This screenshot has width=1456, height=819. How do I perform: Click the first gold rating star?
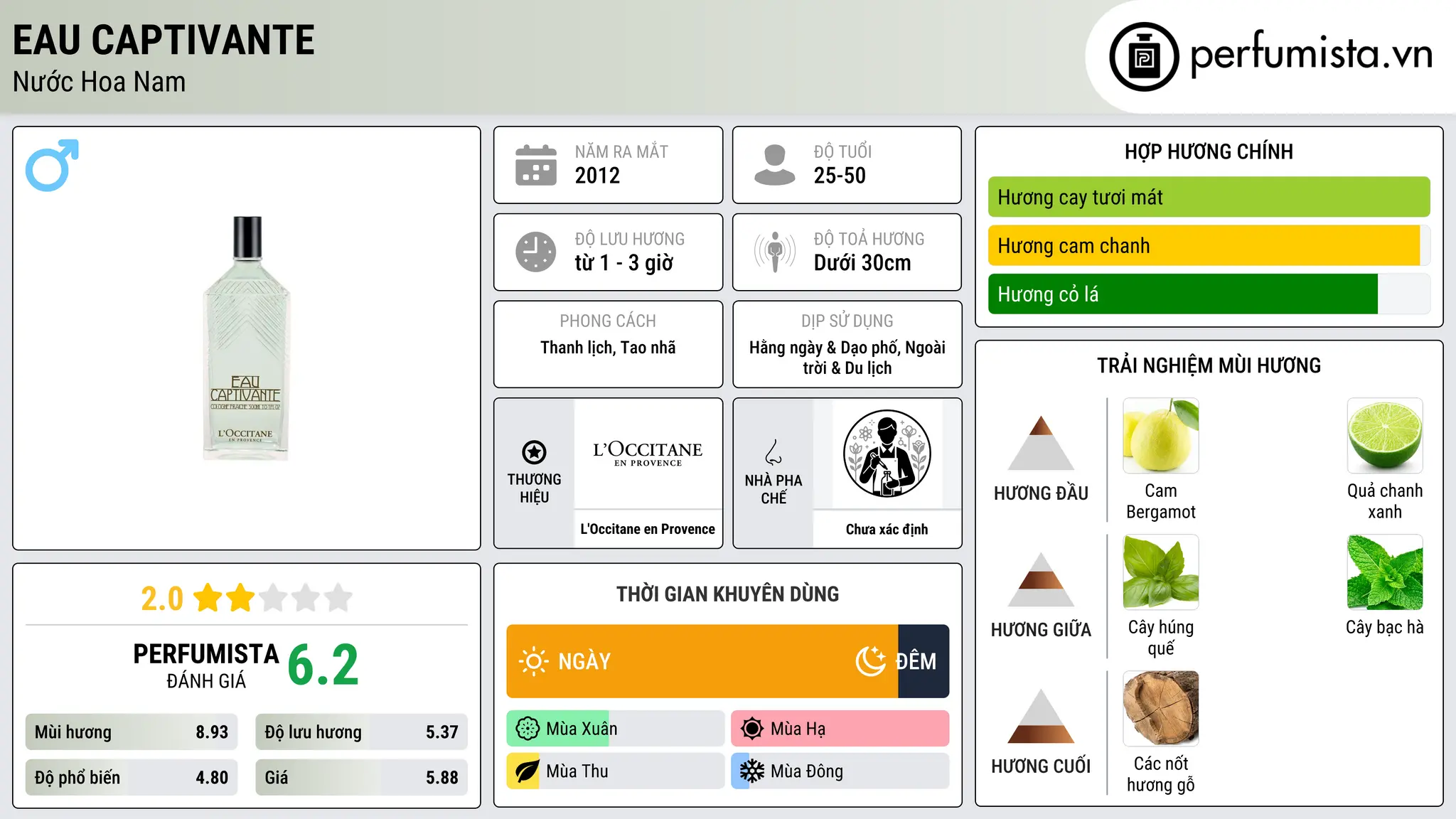pos(208,598)
